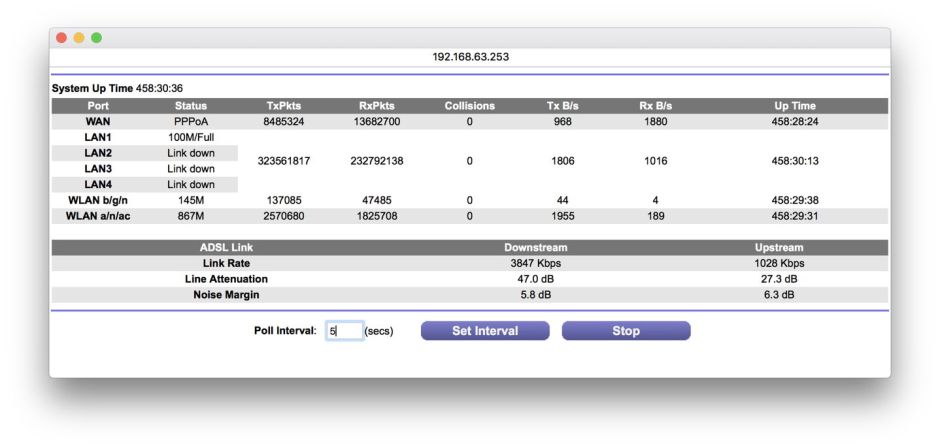Click the 192.168.63.253 address title
The image size is (940, 448).
click(470, 57)
